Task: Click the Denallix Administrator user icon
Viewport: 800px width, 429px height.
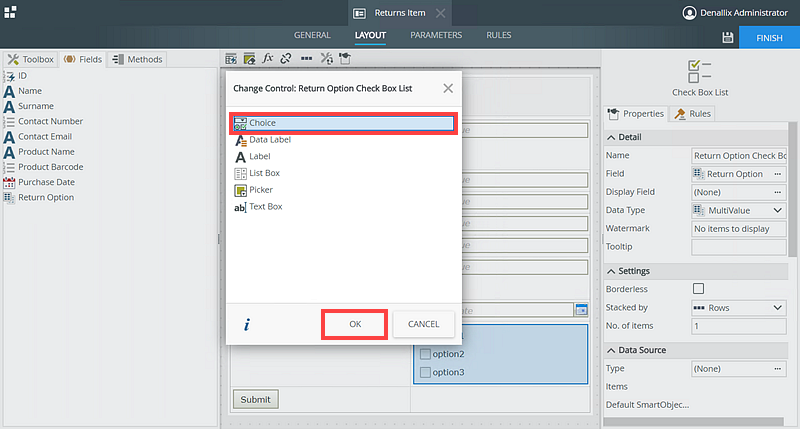Action: coord(689,12)
